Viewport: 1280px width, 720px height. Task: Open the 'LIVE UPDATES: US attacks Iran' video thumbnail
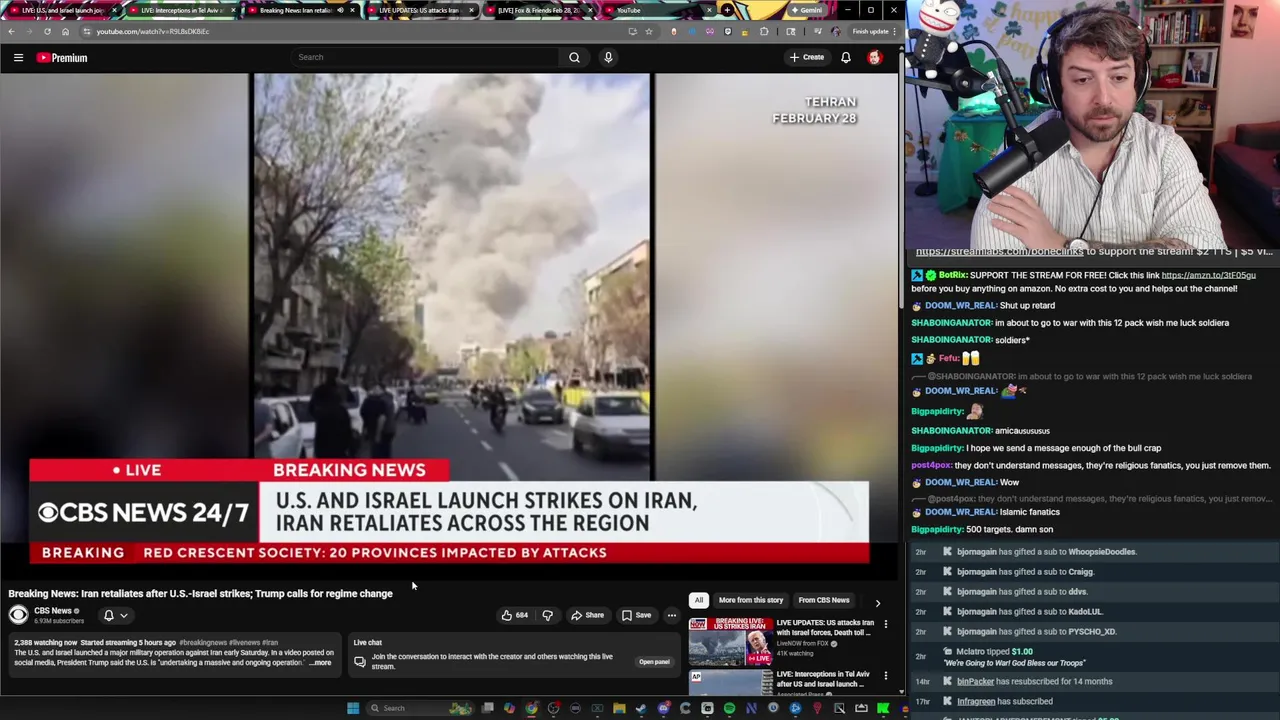click(730, 642)
